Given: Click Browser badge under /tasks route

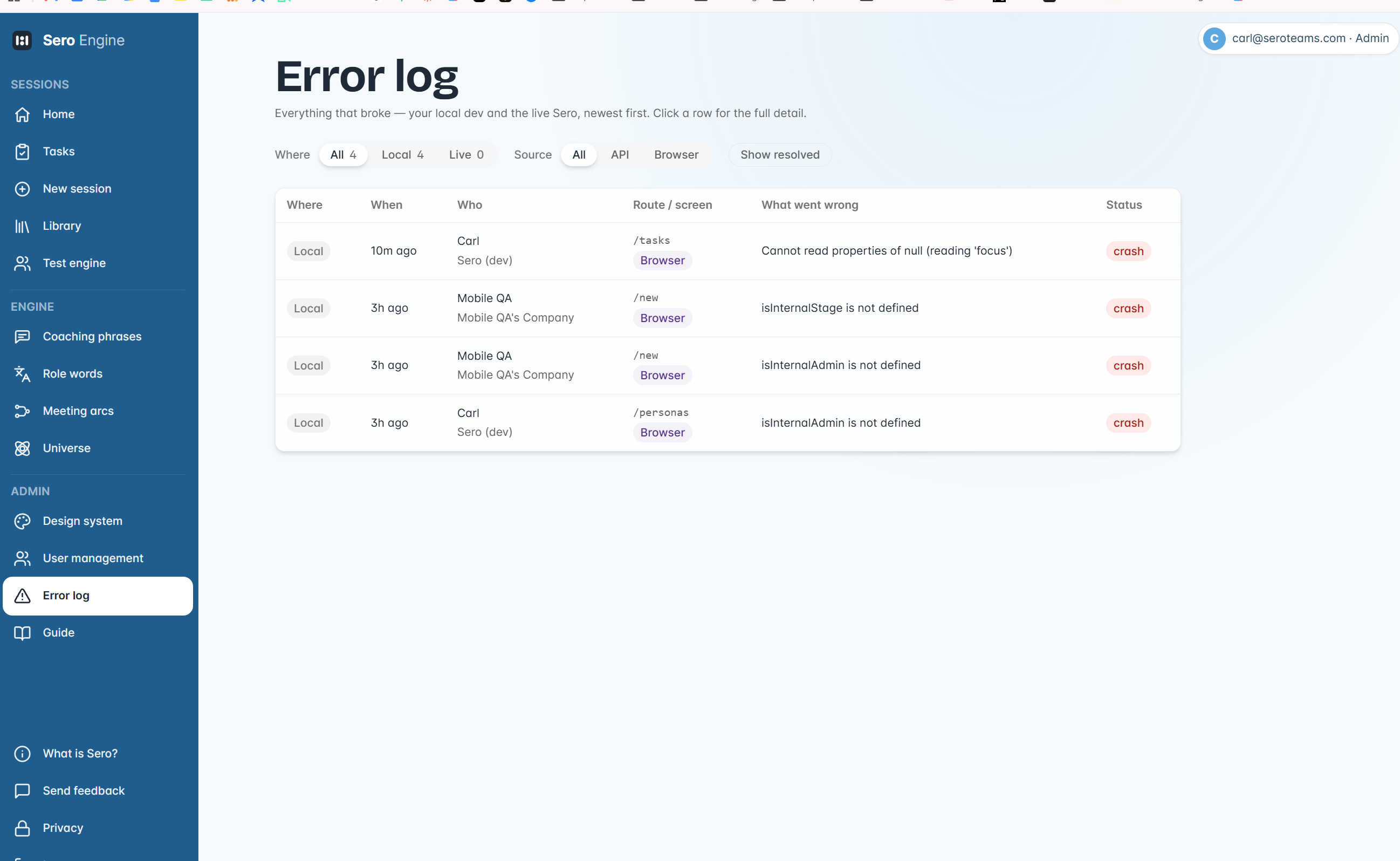Looking at the screenshot, I should point(662,261).
